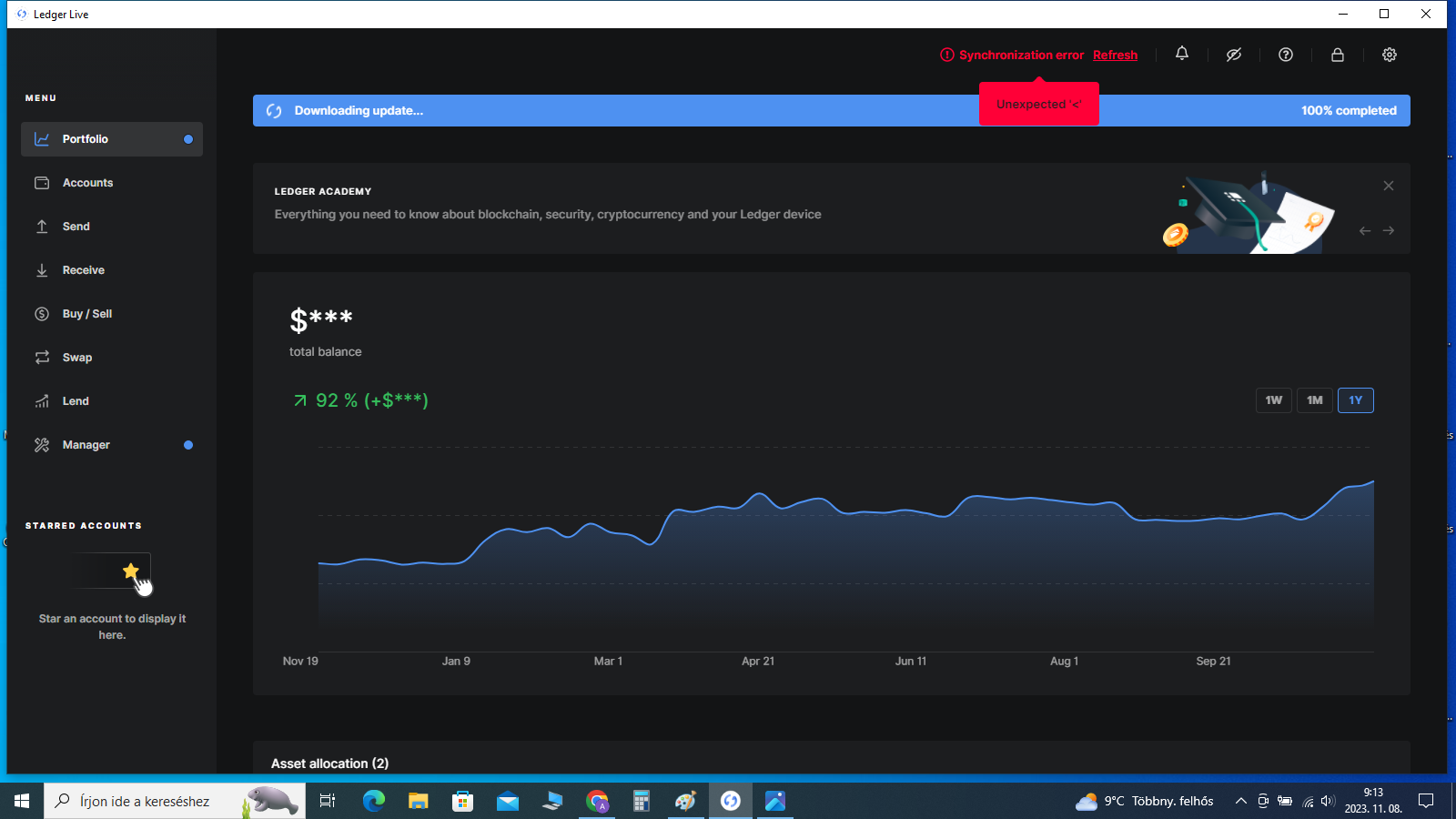1456x819 pixels.
Task: Open the notifications bell
Action: (1182, 54)
